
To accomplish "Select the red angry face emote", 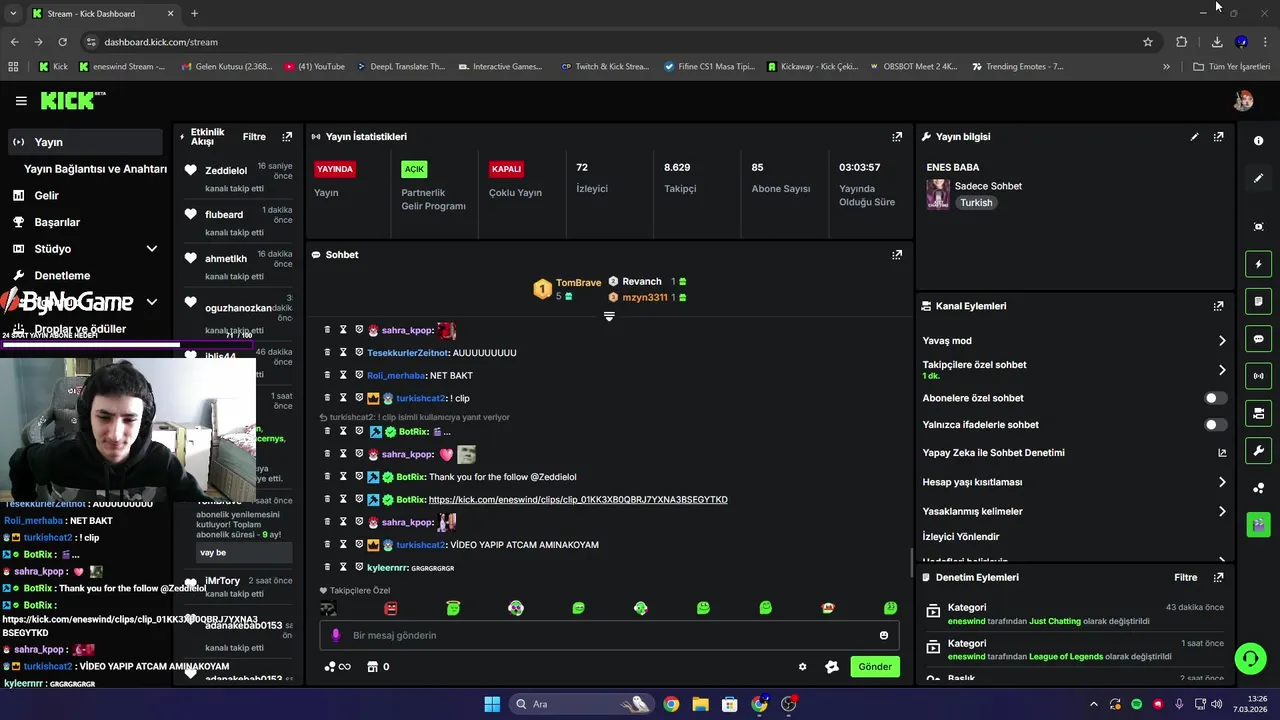I will [391, 608].
